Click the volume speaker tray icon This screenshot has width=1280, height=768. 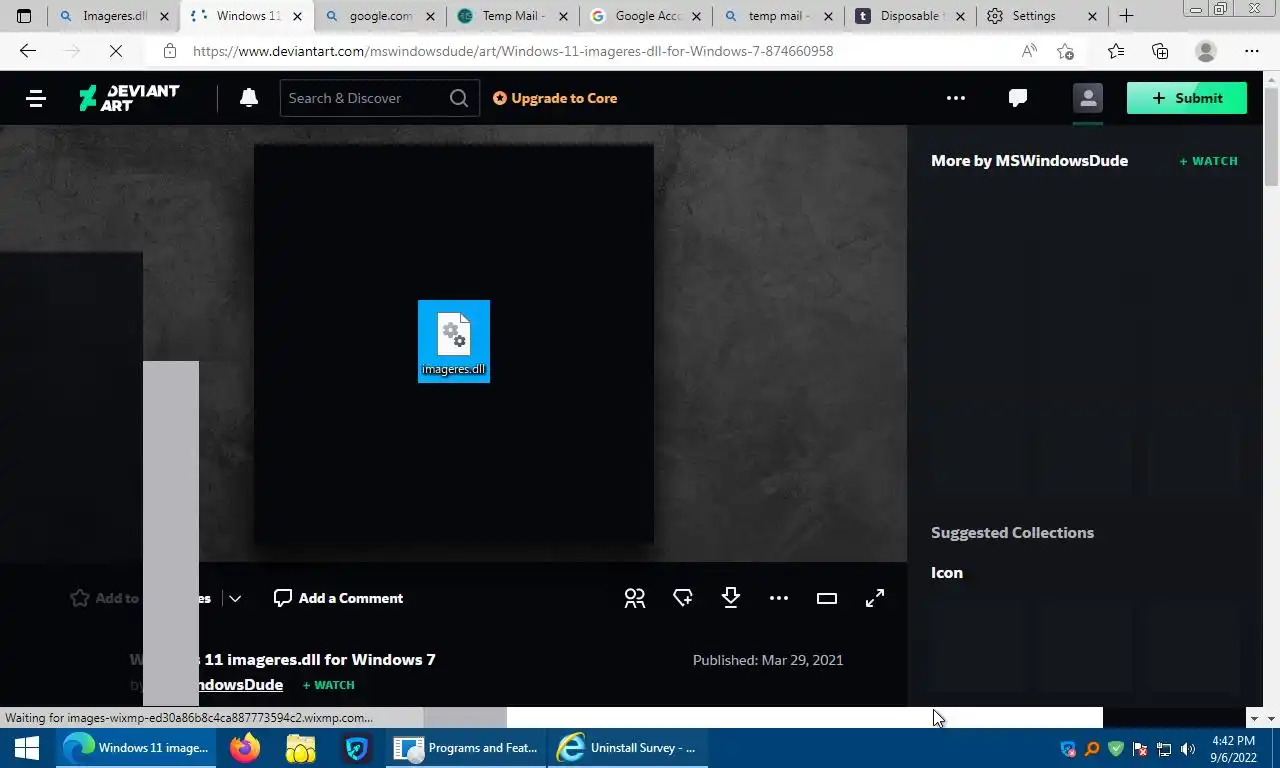coord(1188,749)
